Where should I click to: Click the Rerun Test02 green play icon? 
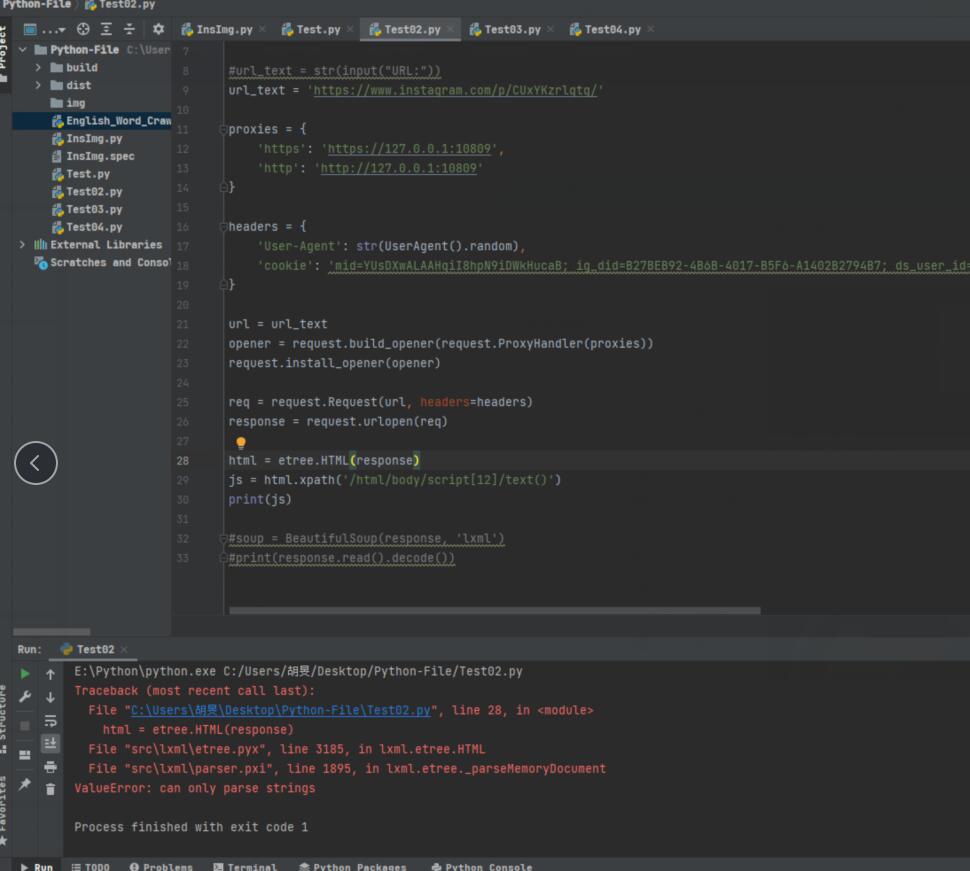[x=25, y=674]
